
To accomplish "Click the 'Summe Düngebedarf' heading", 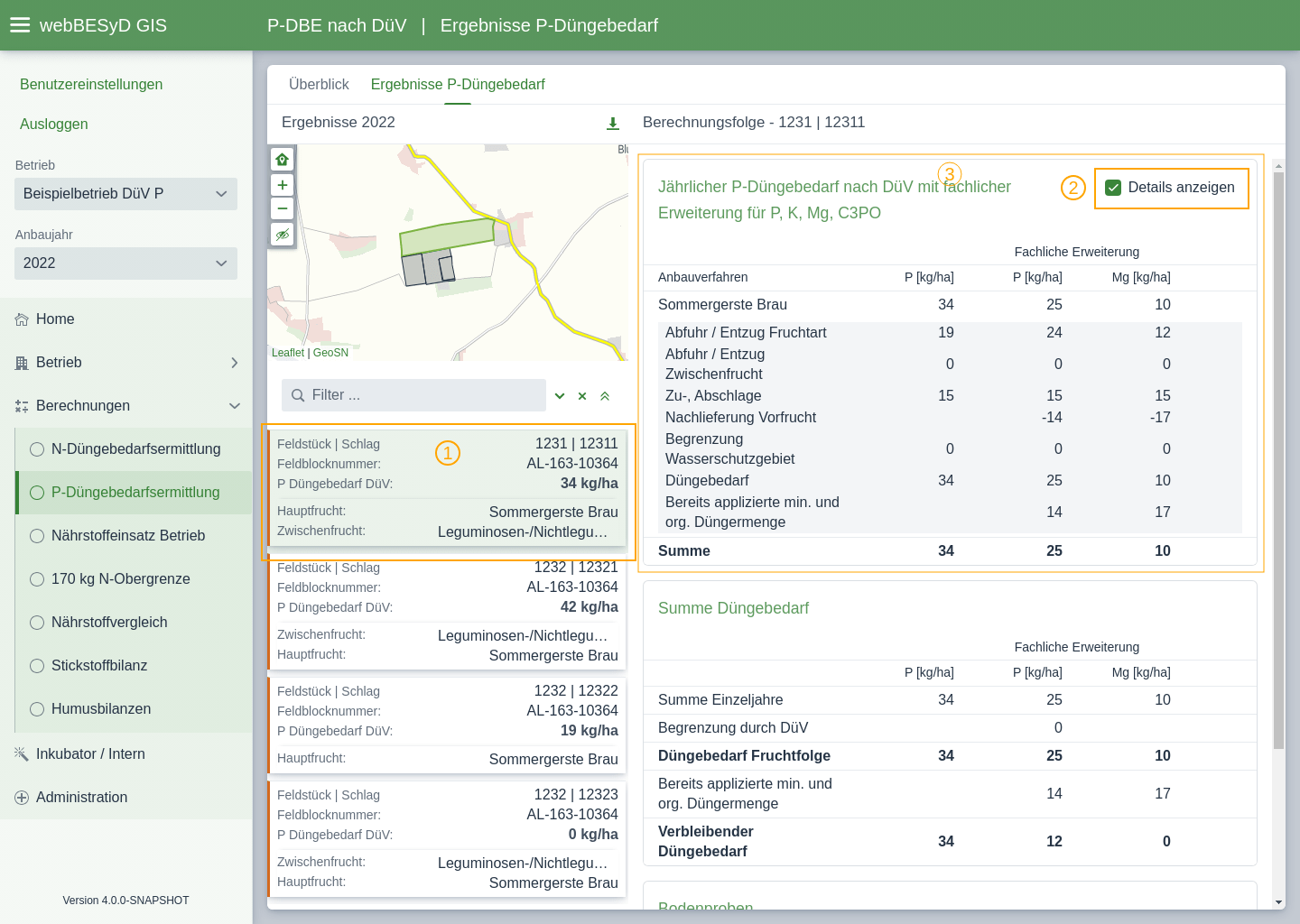I will (733, 608).
